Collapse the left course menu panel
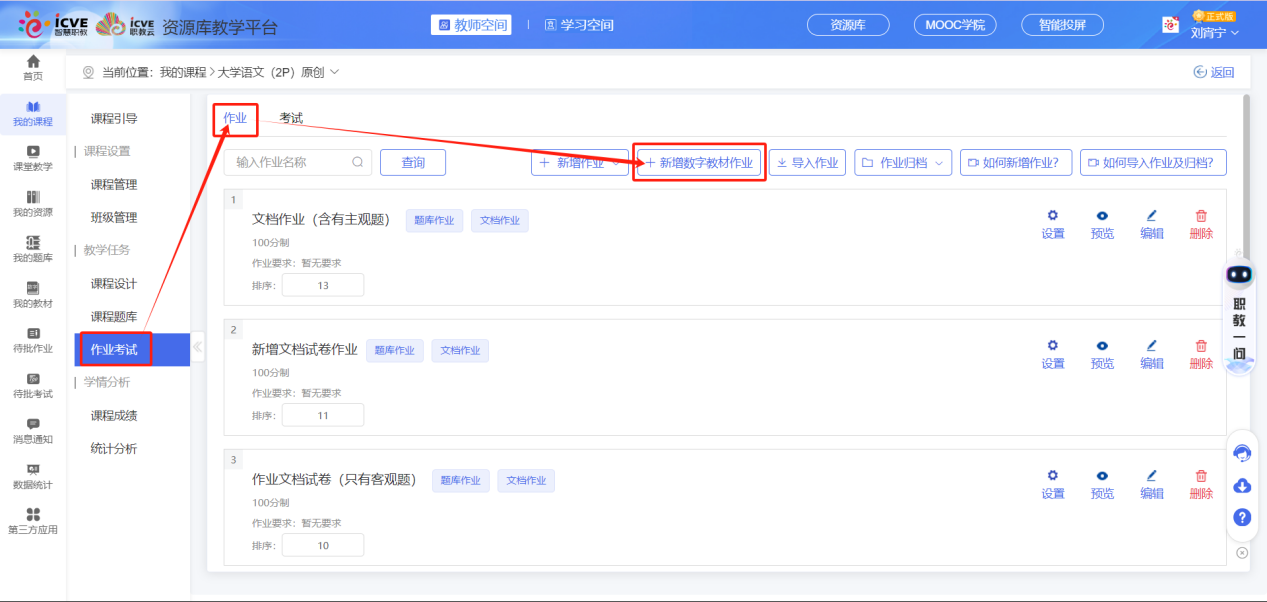Image resolution: width=1267 pixels, height=602 pixels. (197, 347)
